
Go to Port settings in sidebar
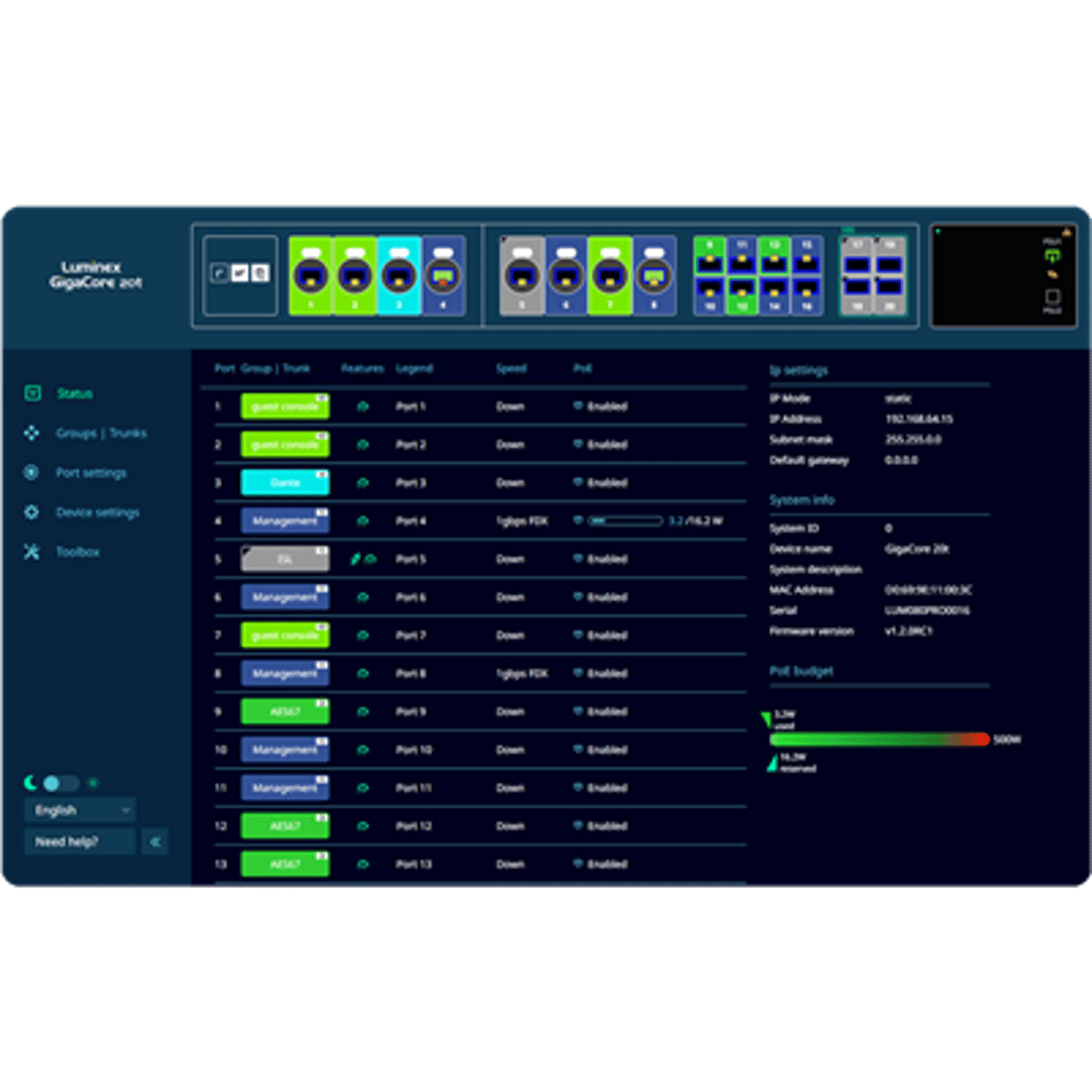pos(91,473)
